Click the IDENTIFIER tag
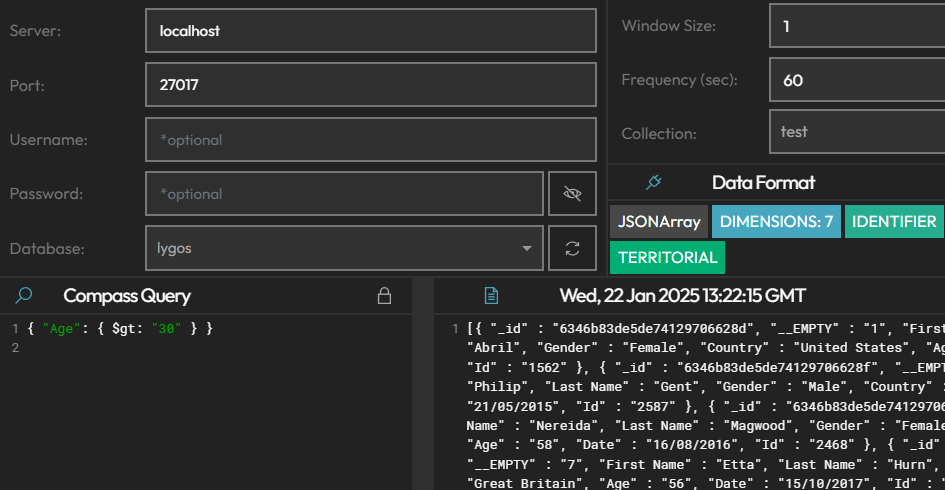This screenshot has height=490, width=945. [894, 222]
